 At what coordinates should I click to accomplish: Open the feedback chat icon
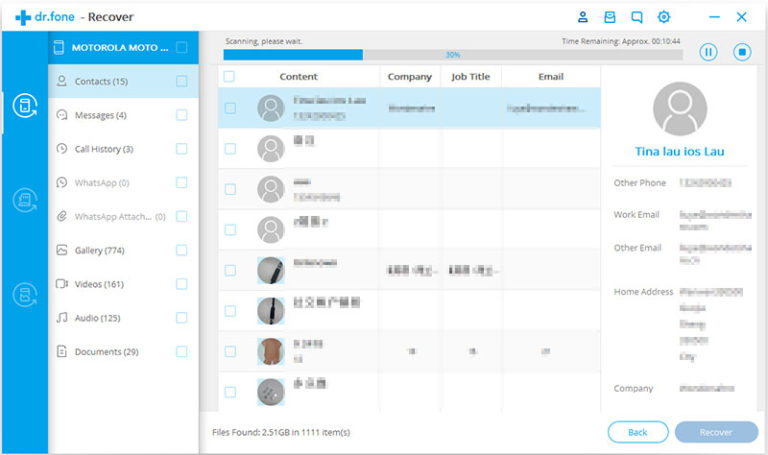click(637, 17)
